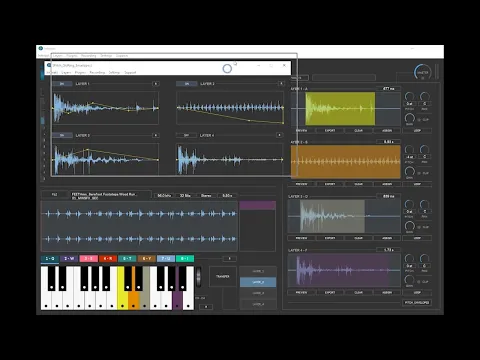Select LAYER_4 in transfer list
Viewport: 480px width, 360px height.
pyautogui.click(x=258, y=304)
